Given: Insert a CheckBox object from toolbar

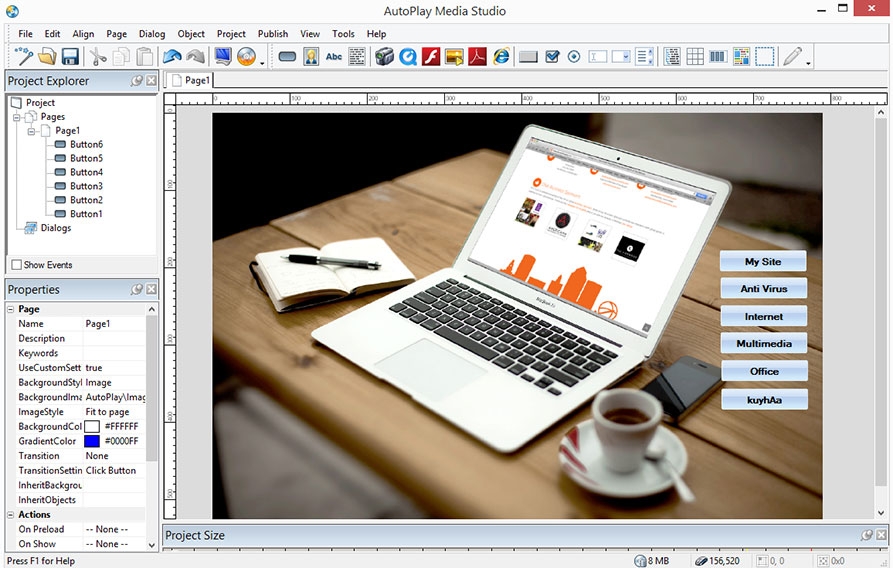Looking at the screenshot, I should point(552,57).
